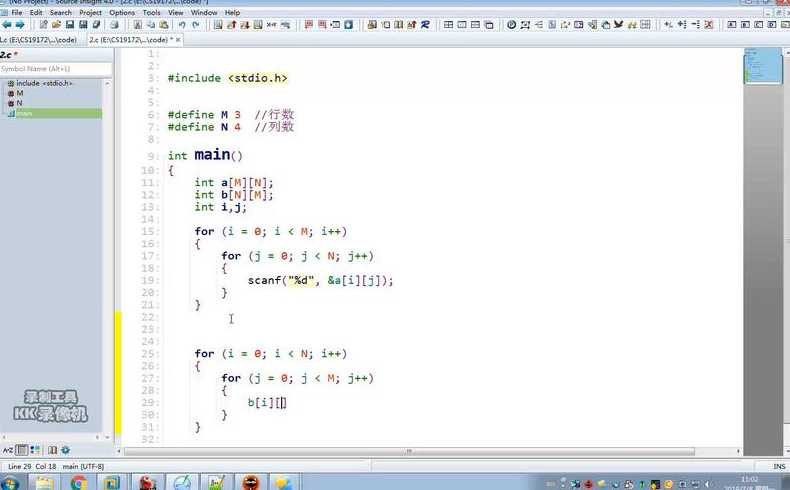Click the Go Back arrow icon

(x=7, y=24)
